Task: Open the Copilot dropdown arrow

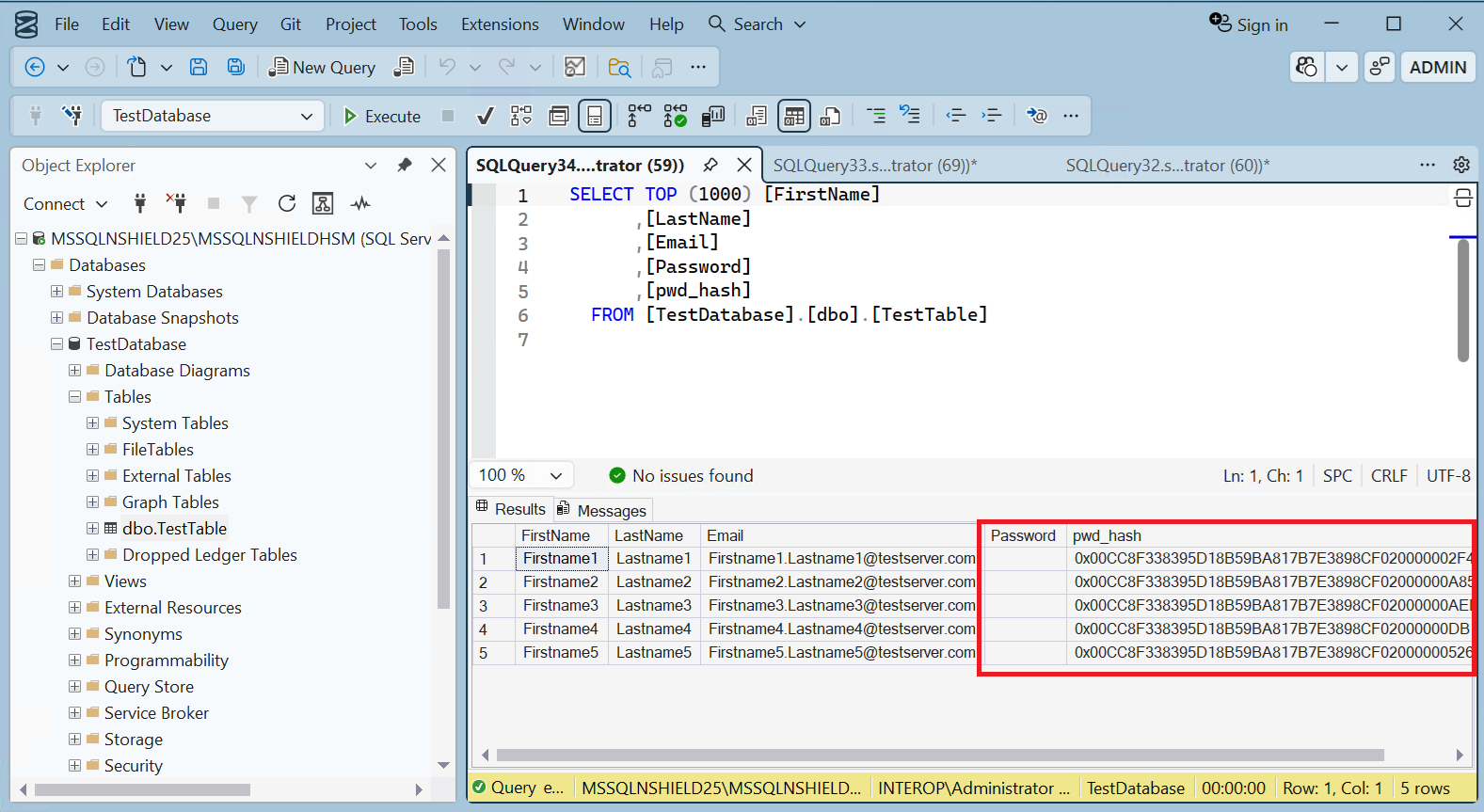Action: coord(1342,67)
